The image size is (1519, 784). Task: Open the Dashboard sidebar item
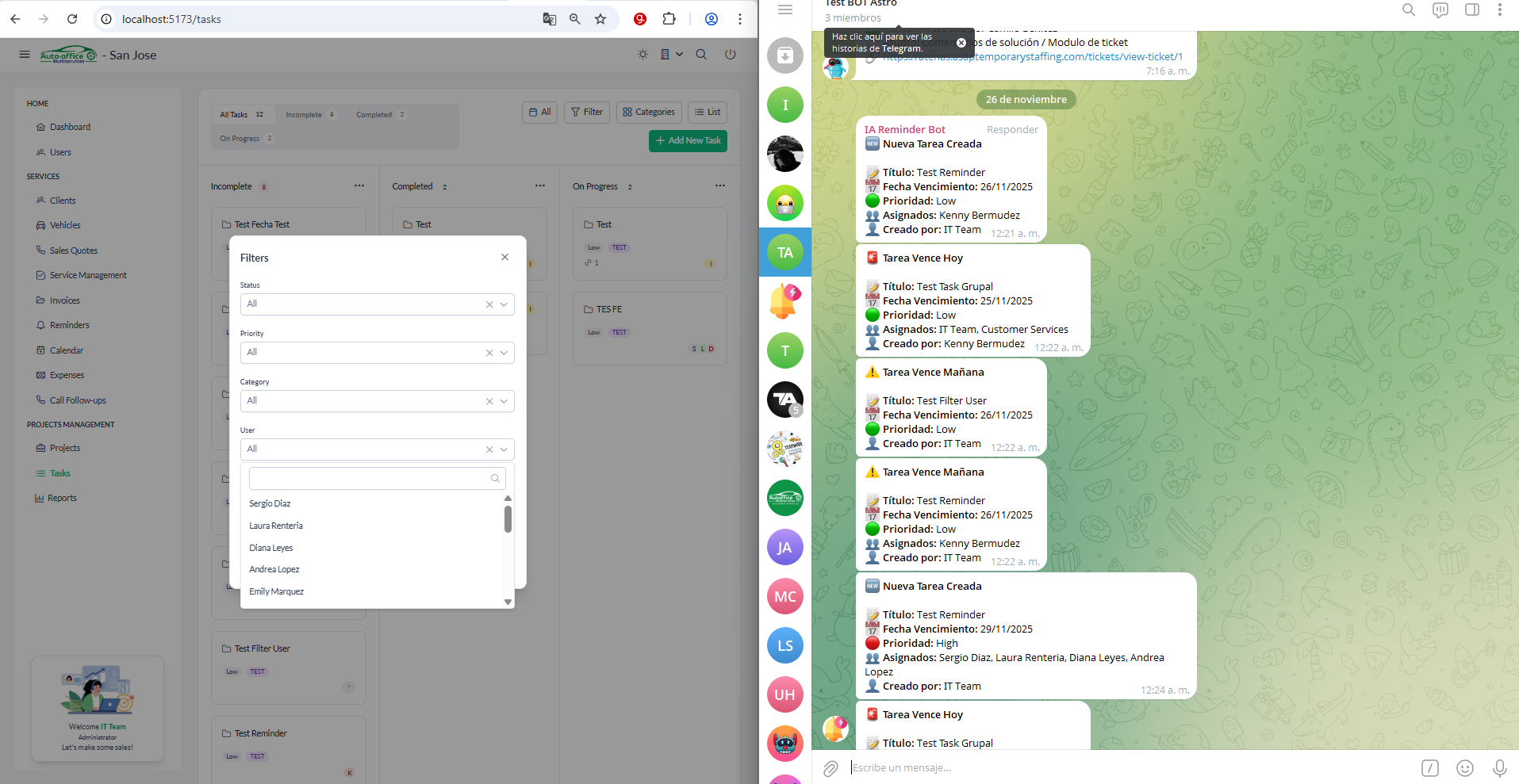[70, 127]
